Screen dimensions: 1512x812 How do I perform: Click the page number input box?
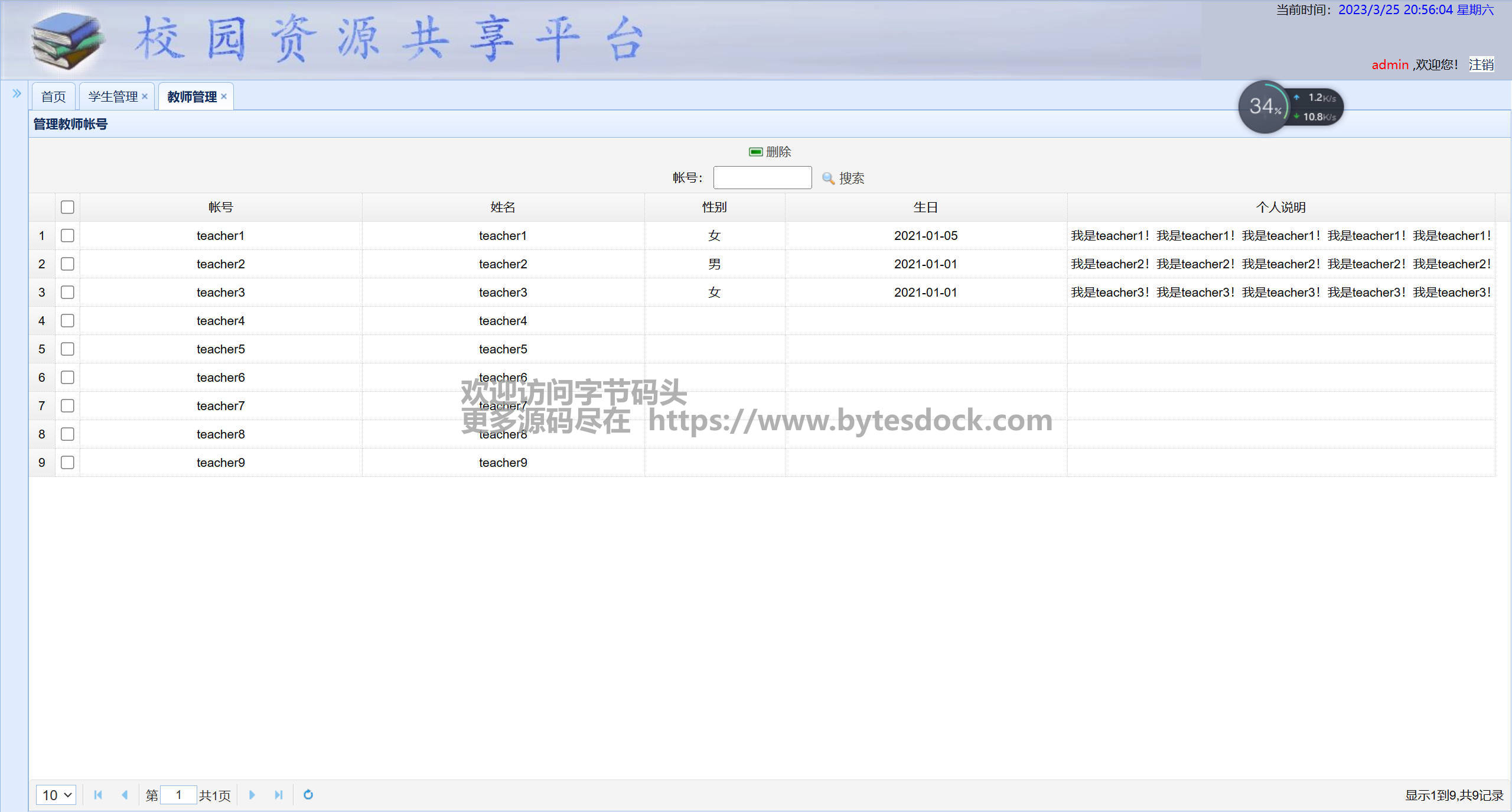tap(178, 795)
